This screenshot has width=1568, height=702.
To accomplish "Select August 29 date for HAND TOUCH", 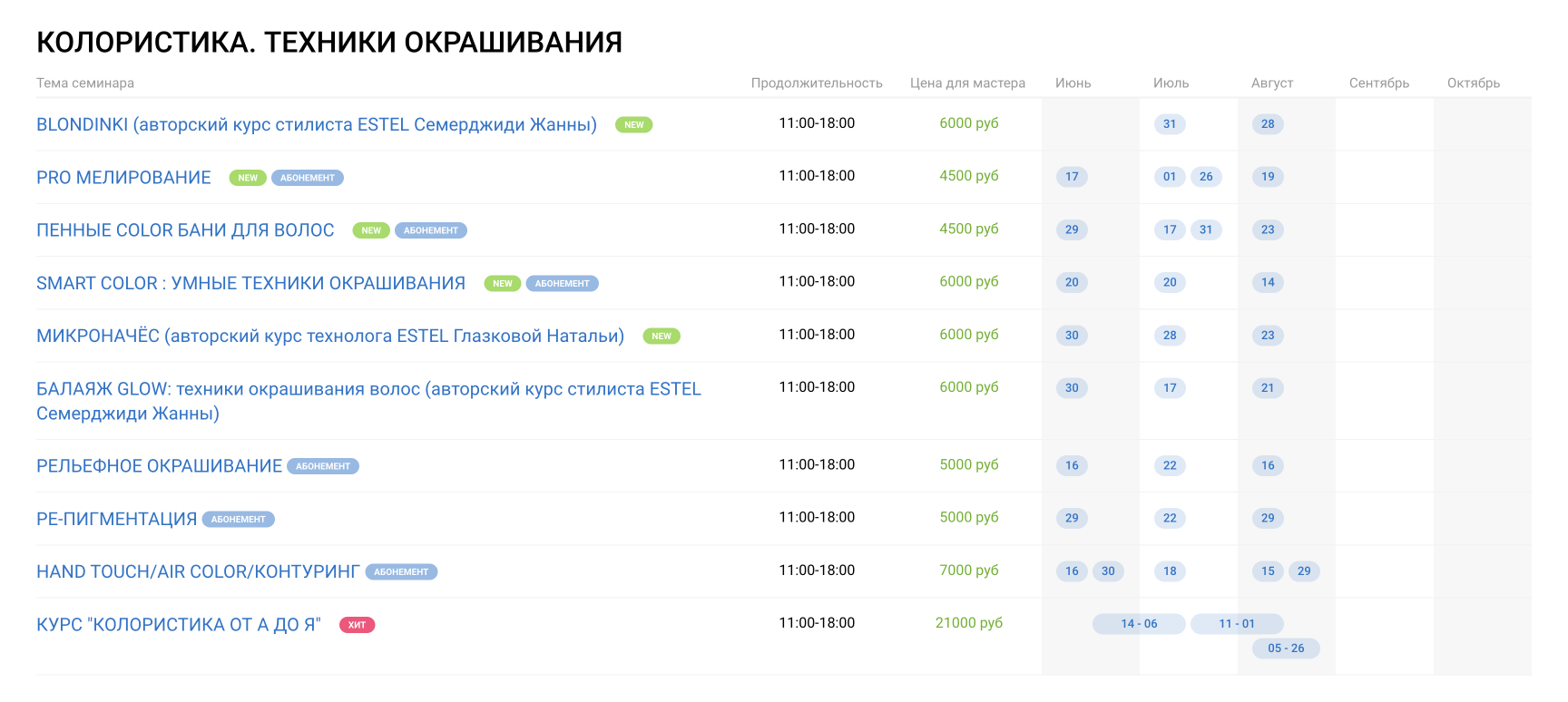I will [x=1304, y=570].
